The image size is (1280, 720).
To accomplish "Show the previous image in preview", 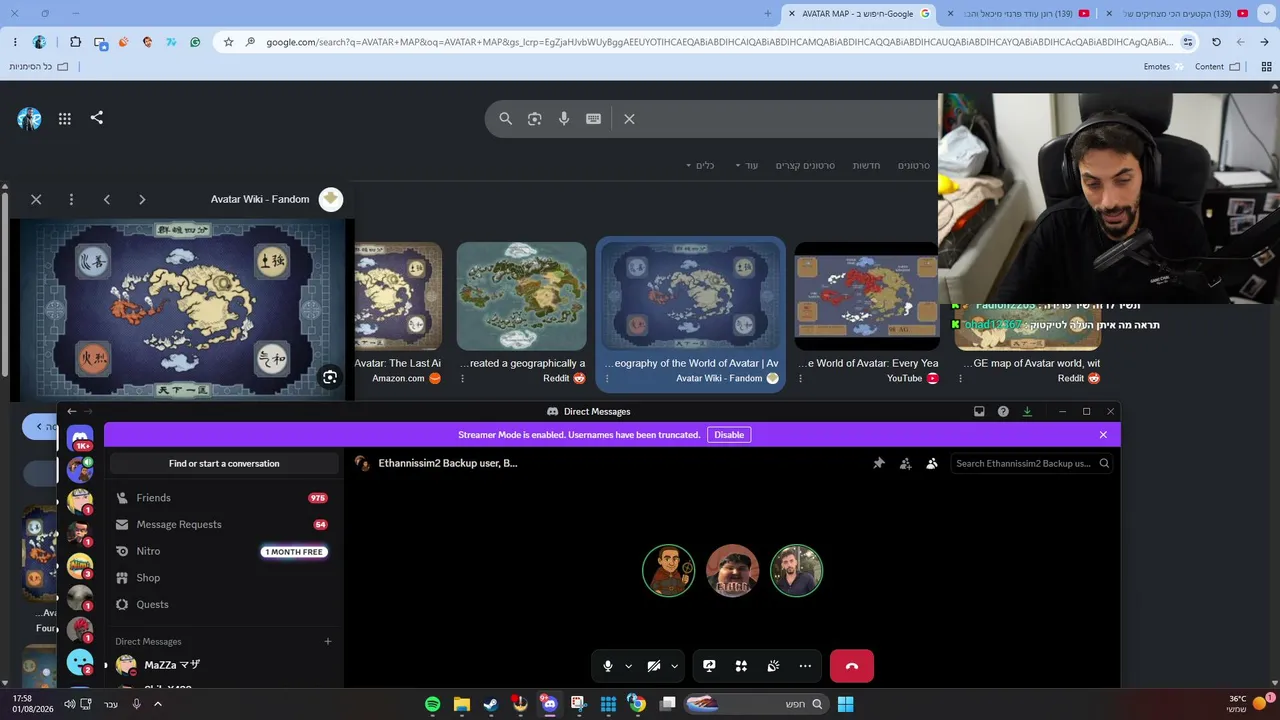I will (x=107, y=200).
